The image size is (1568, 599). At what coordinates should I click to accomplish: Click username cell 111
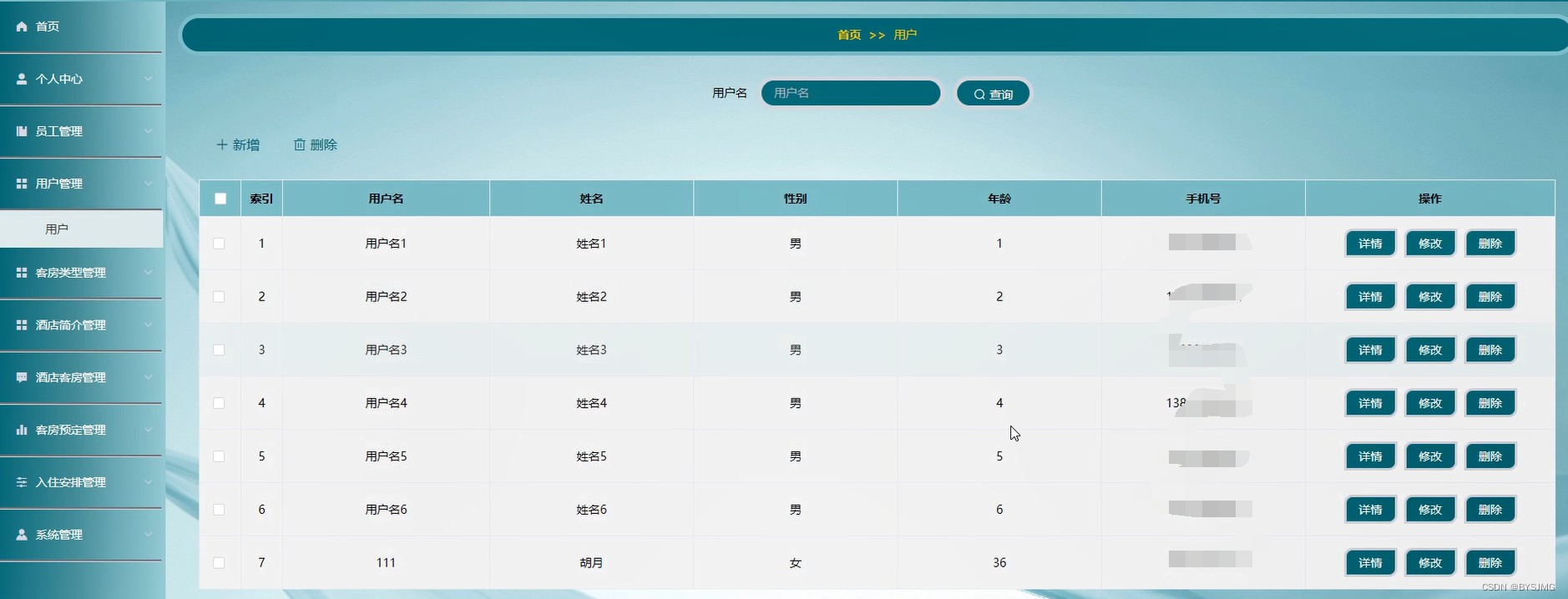[386, 563]
